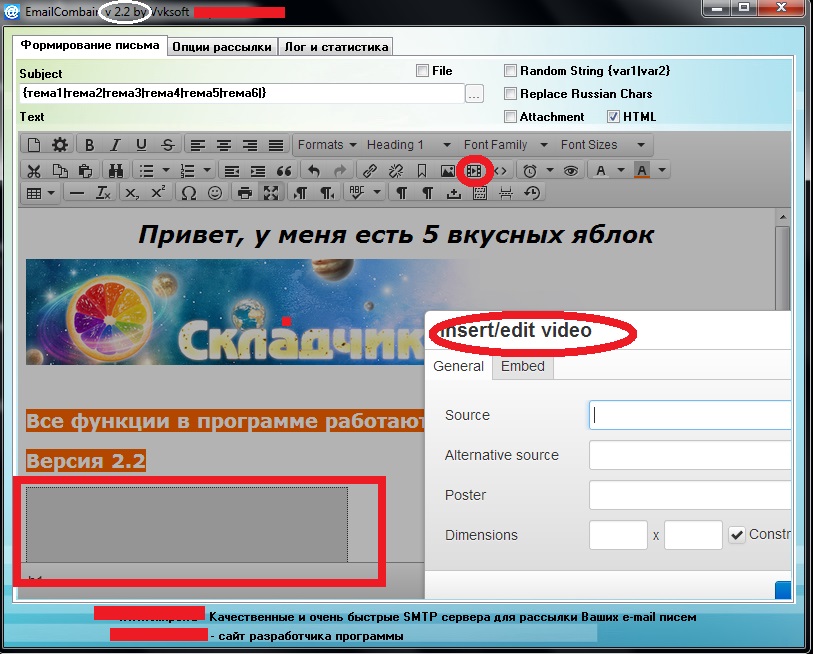Screen dimensions: 813x654
Task: Click the Alternative source field
Action: (690, 455)
